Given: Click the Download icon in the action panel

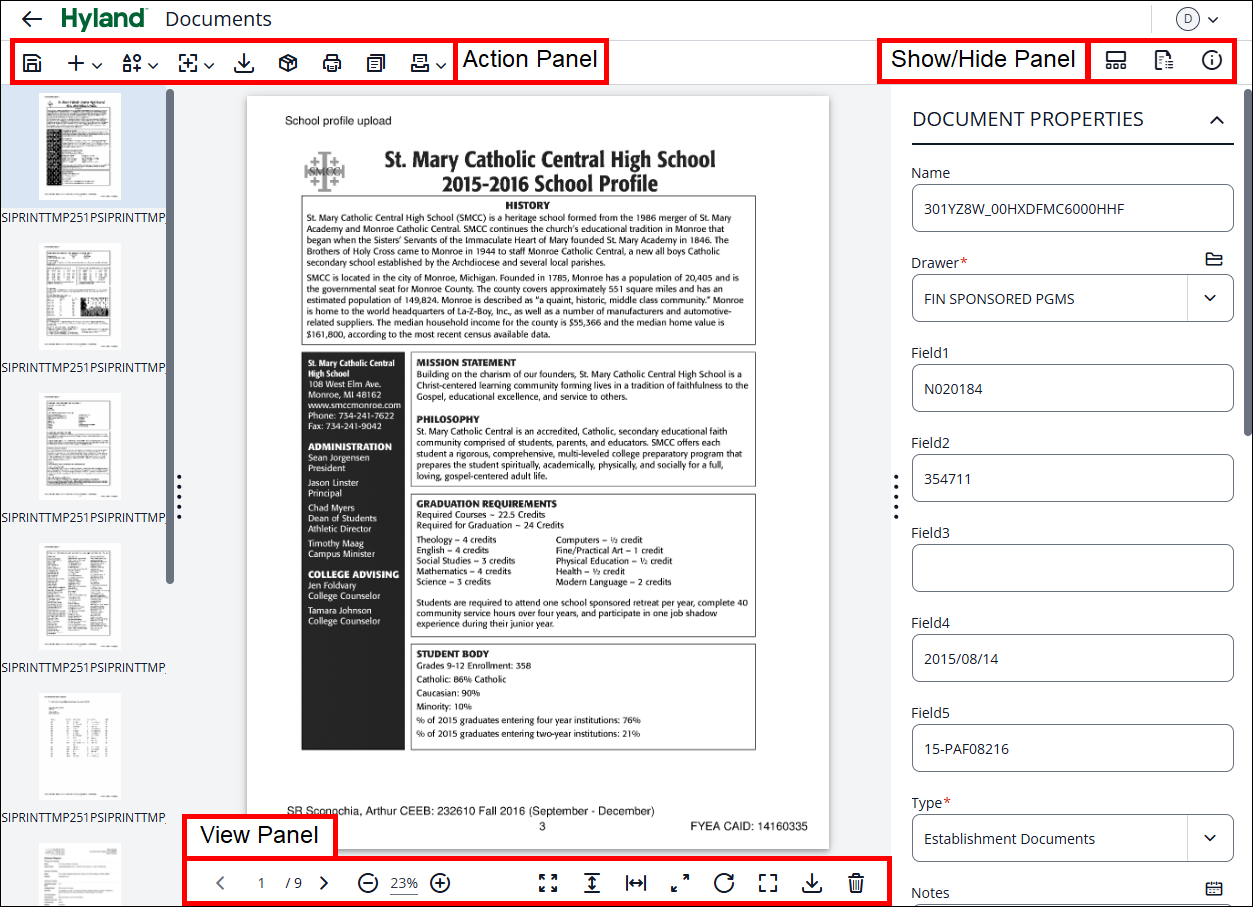Looking at the screenshot, I should [243, 63].
